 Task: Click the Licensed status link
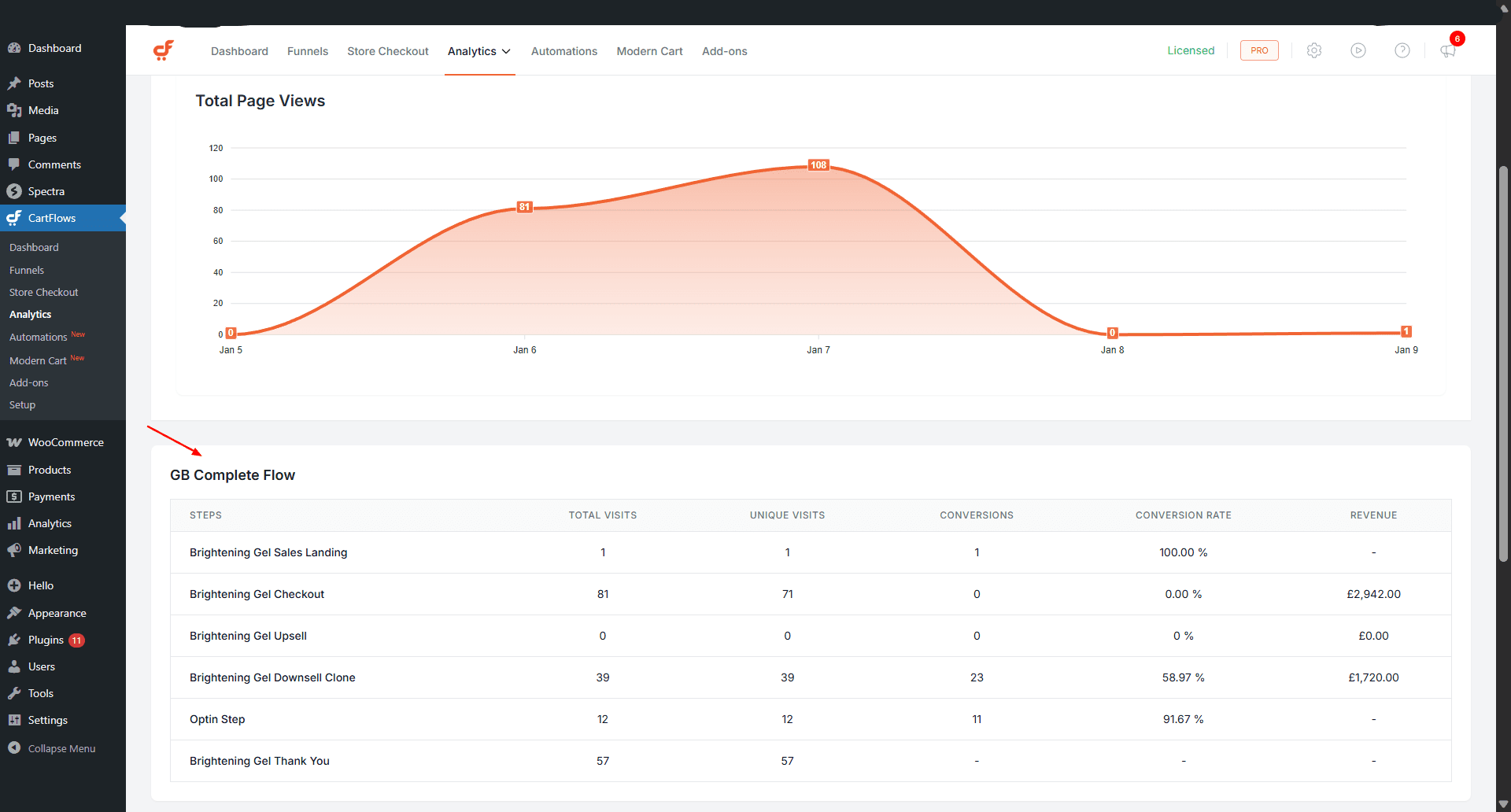(x=1191, y=50)
